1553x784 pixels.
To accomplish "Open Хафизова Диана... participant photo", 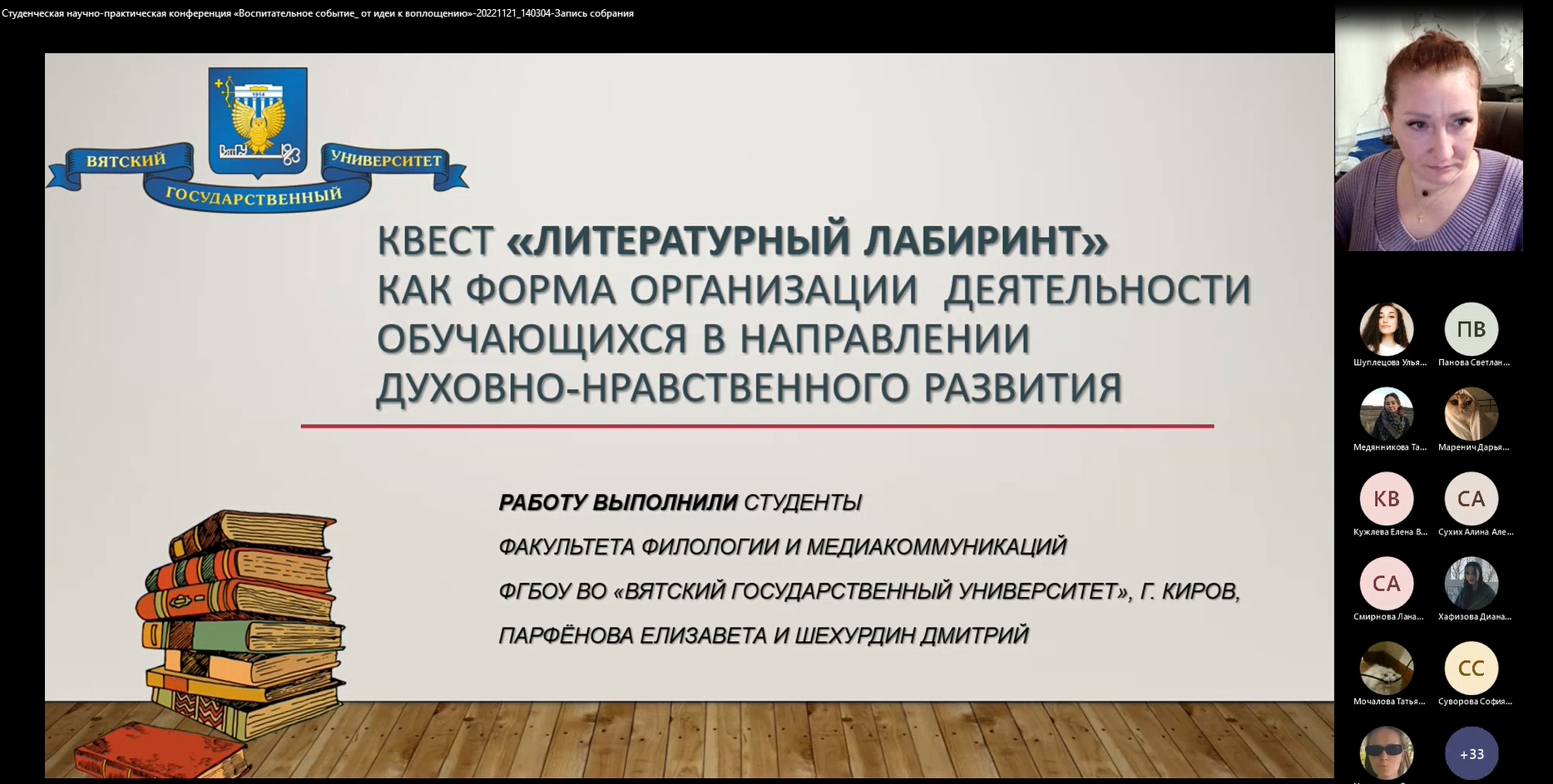I will tap(1471, 584).
